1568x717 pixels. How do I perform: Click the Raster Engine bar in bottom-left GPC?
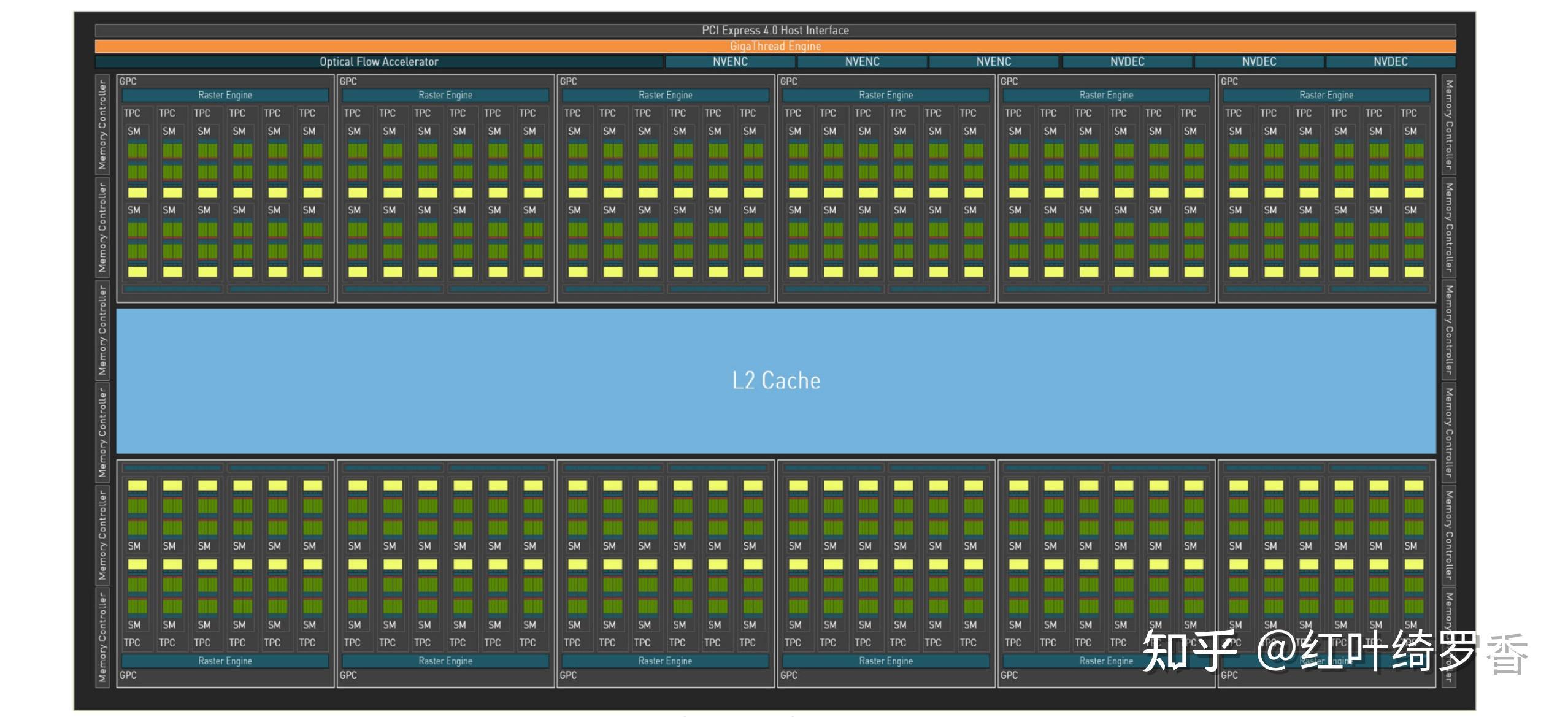(225, 661)
